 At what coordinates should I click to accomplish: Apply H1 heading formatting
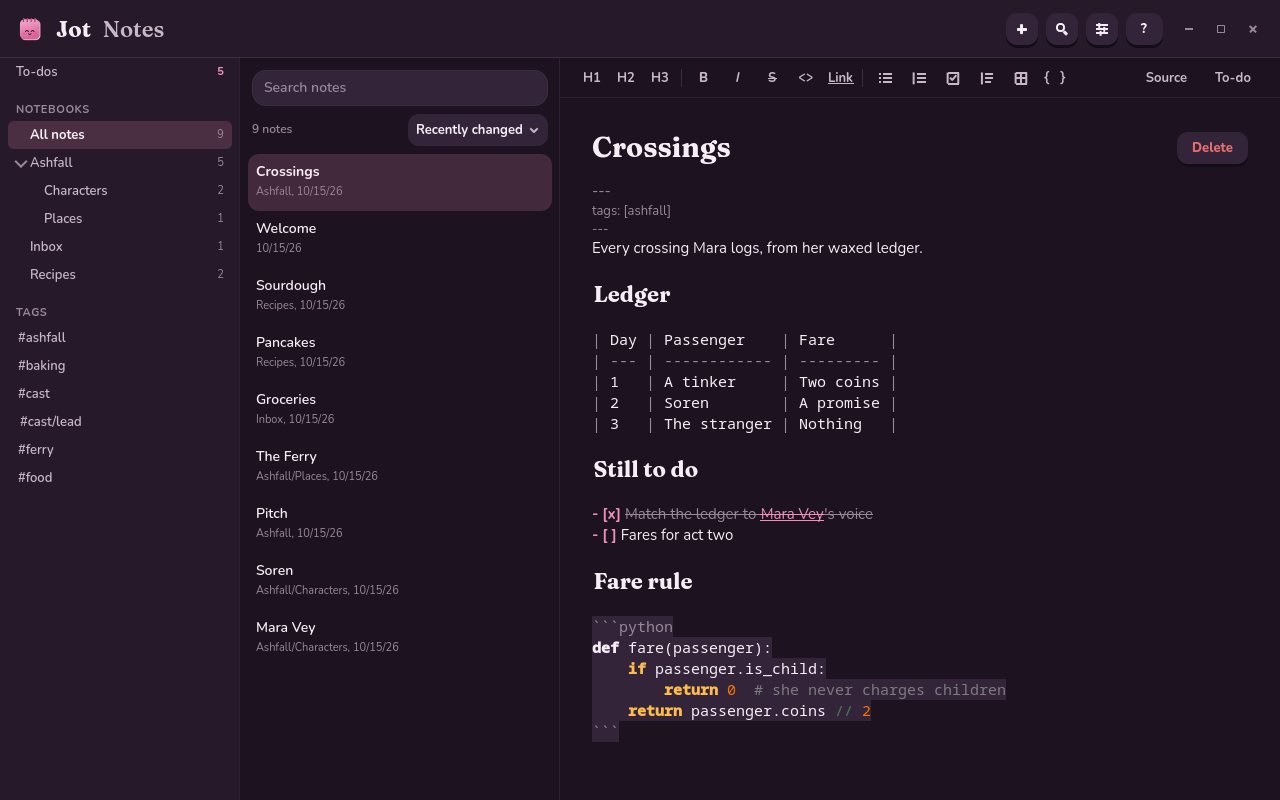click(x=592, y=78)
